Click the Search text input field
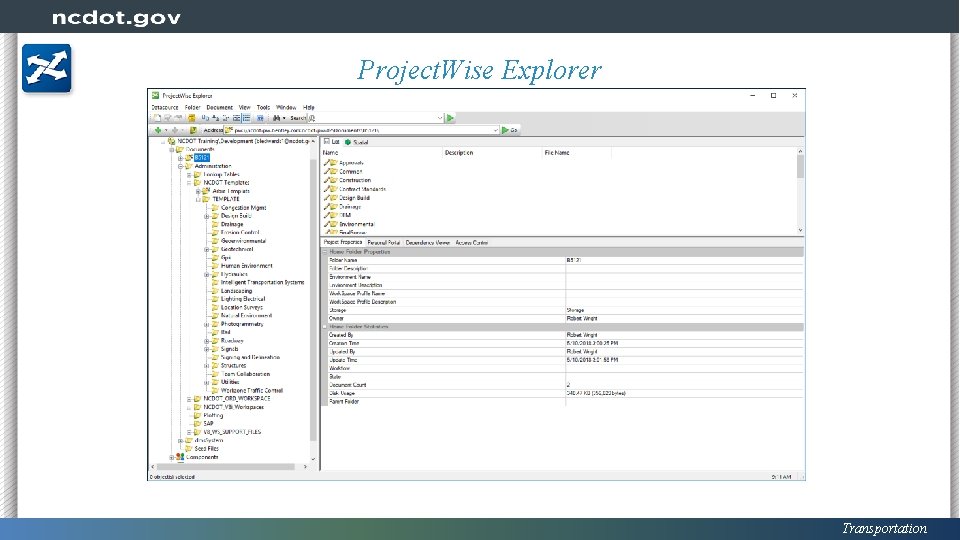The height and width of the screenshot is (540, 960). pos(376,118)
